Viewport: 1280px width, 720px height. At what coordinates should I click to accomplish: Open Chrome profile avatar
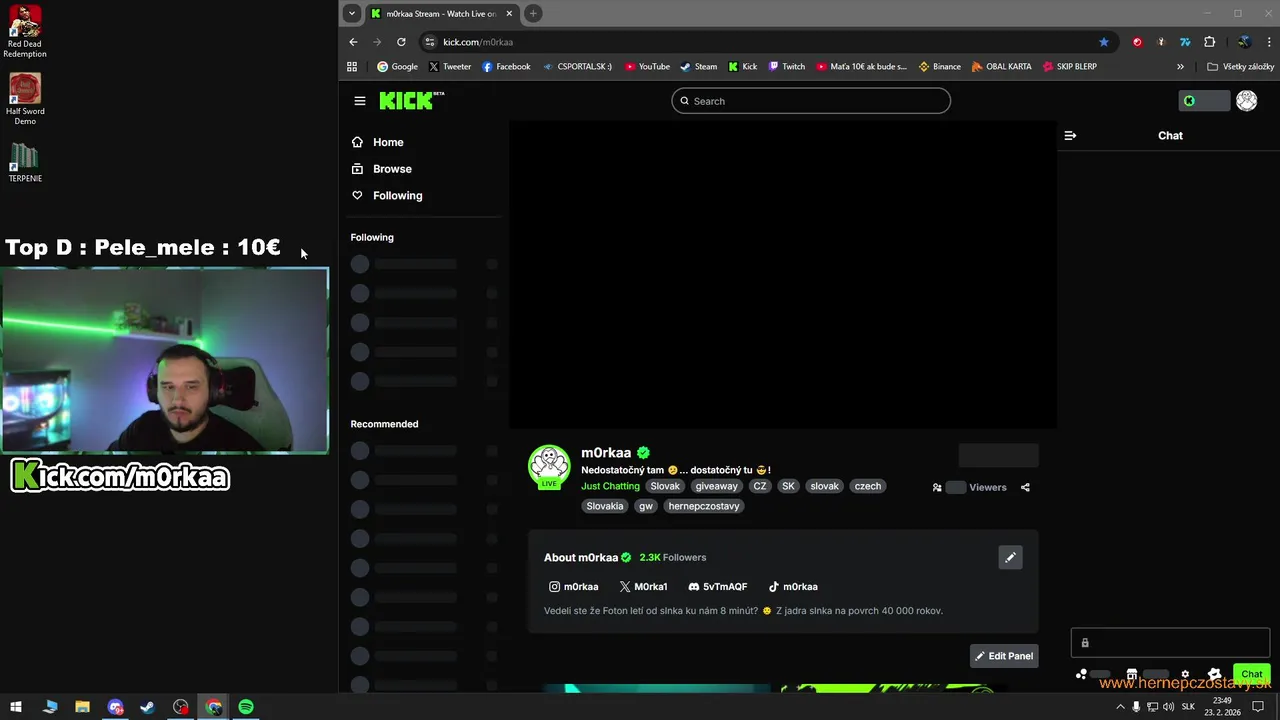[1244, 42]
